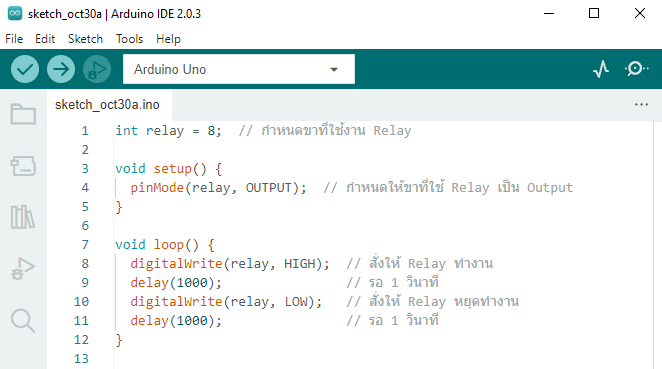Viewport: 662px width, 369px height.
Task: Open the Tools menu
Action: pyautogui.click(x=130, y=39)
